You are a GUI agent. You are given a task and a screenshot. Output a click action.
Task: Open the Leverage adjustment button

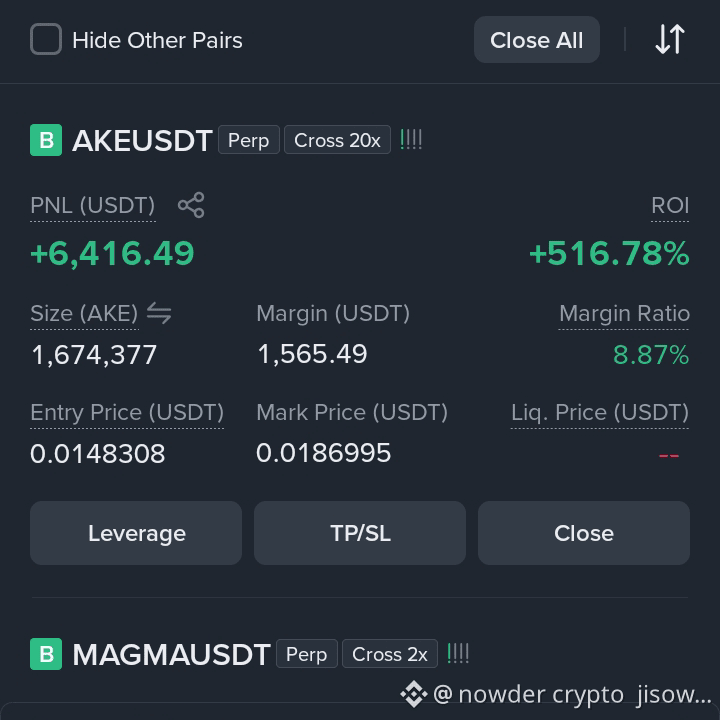136,533
